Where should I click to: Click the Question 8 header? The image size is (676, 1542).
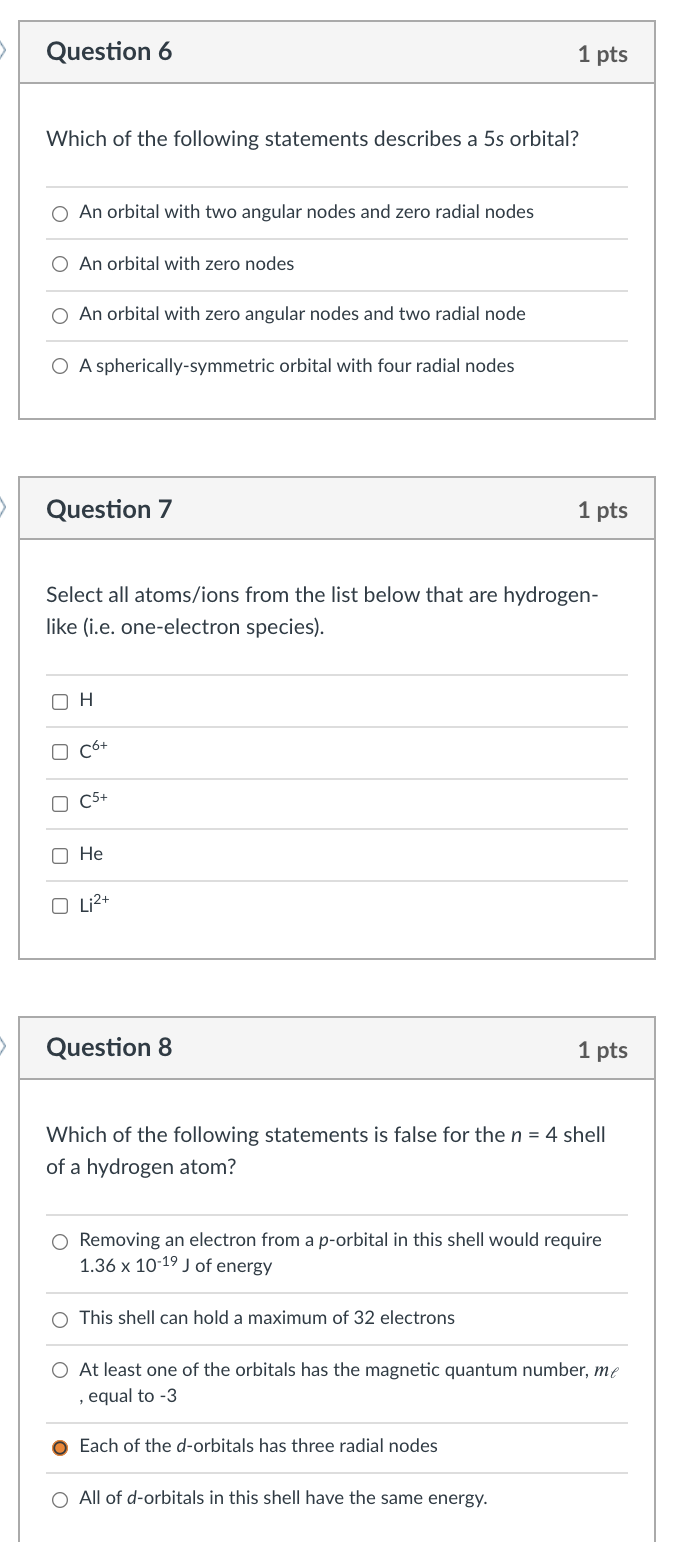click(110, 1048)
